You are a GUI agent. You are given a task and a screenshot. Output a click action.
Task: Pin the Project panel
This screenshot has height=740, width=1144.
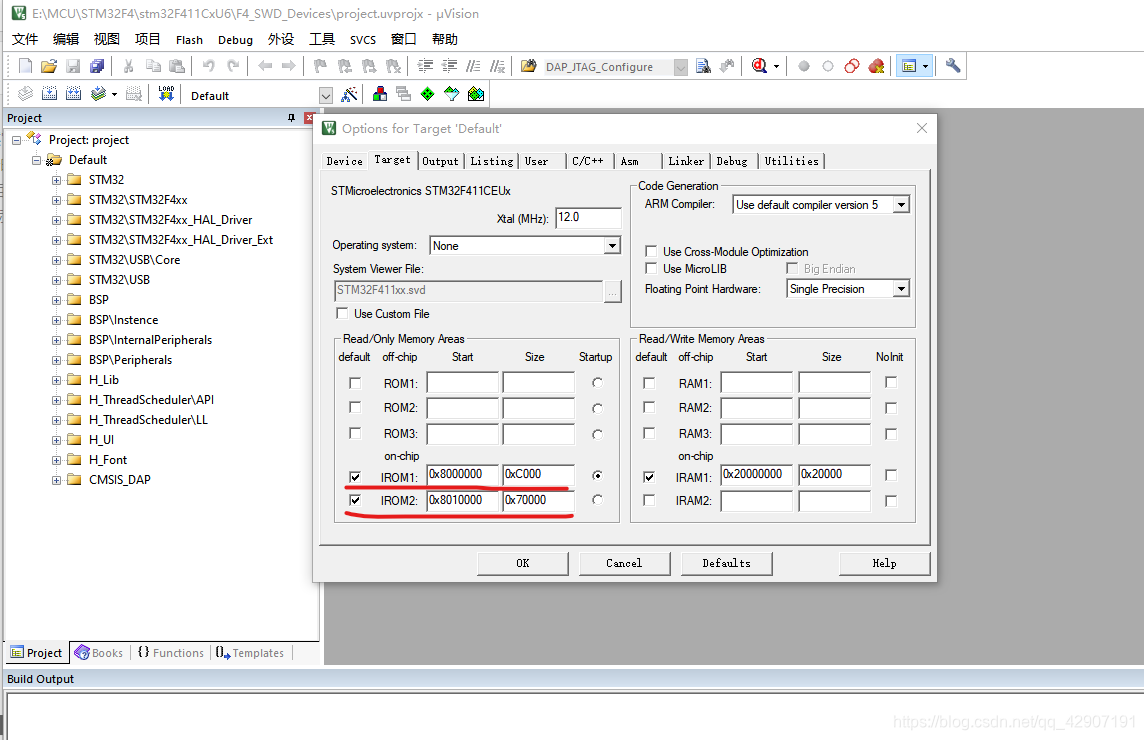pos(291,117)
